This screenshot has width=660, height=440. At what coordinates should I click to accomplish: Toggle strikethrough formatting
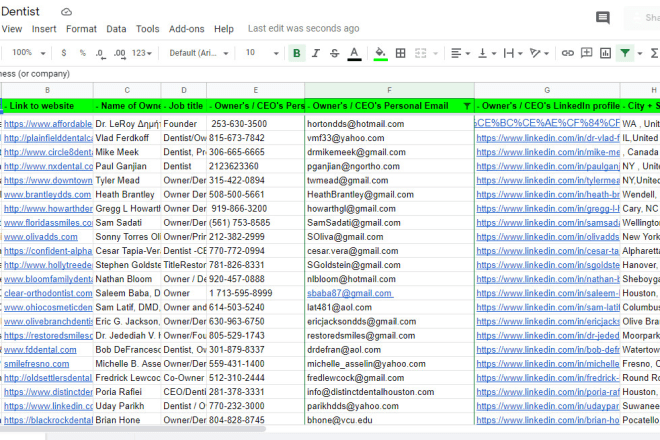pos(334,53)
